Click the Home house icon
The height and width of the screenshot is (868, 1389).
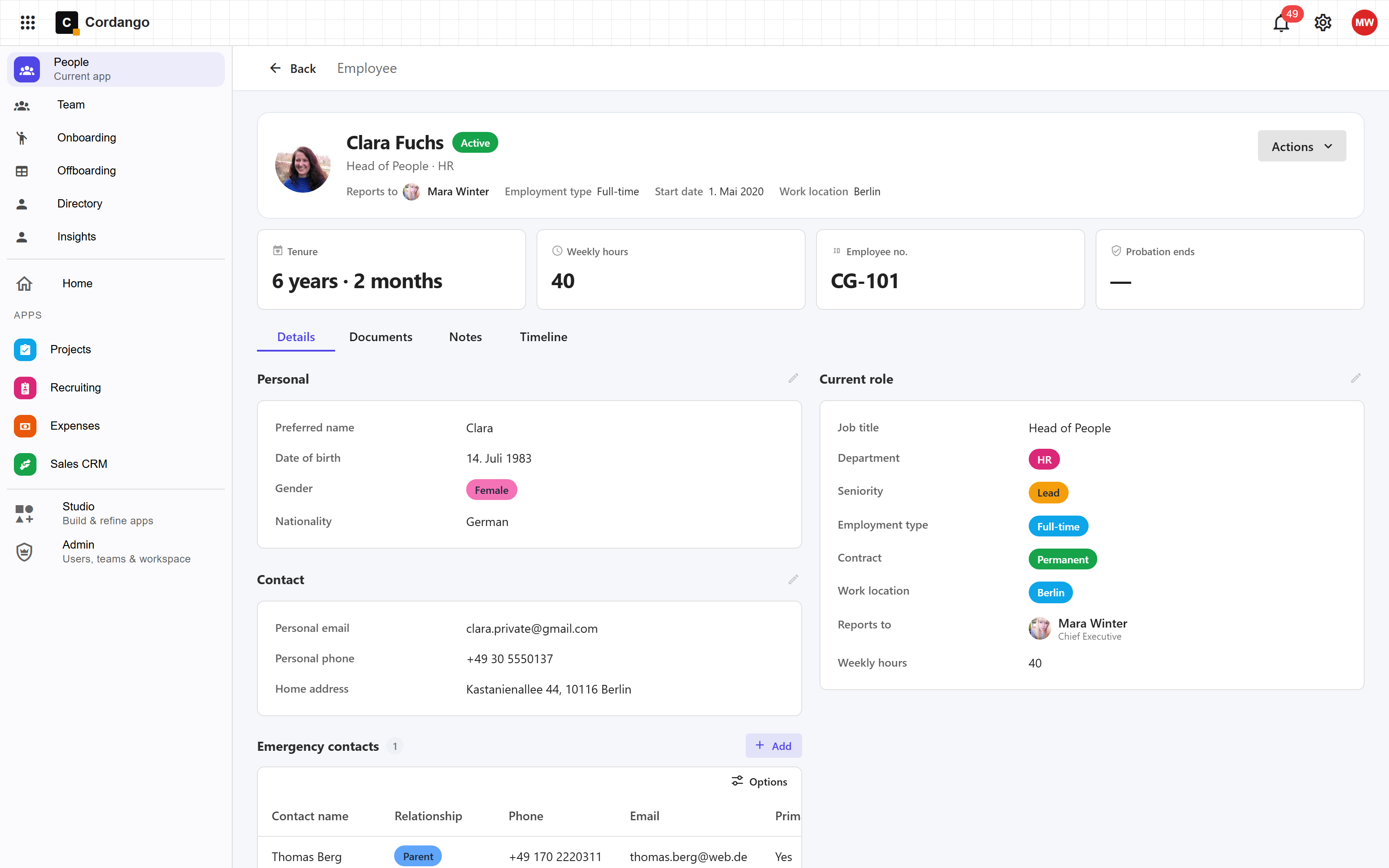24,283
